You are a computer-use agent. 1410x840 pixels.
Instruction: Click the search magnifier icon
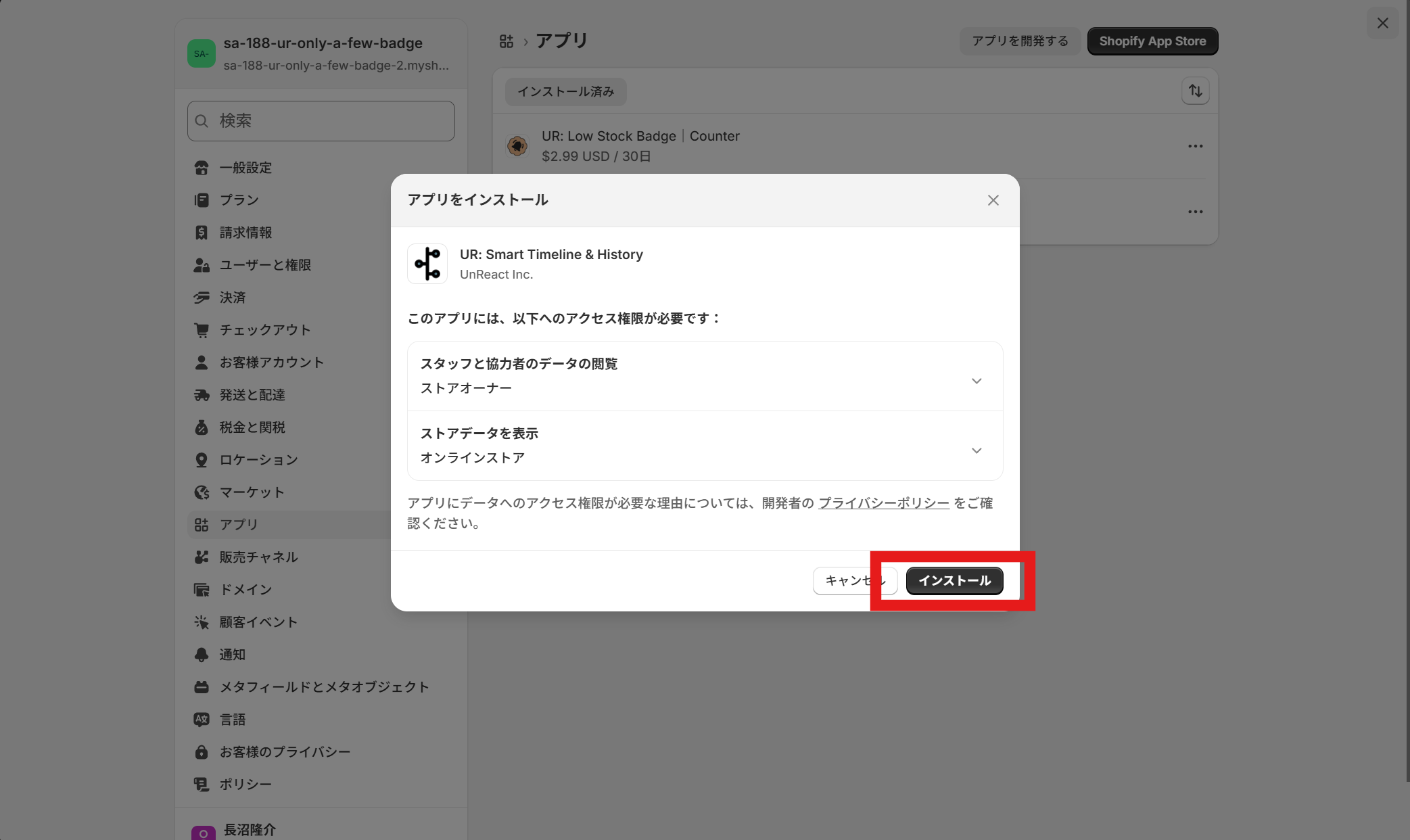201,121
